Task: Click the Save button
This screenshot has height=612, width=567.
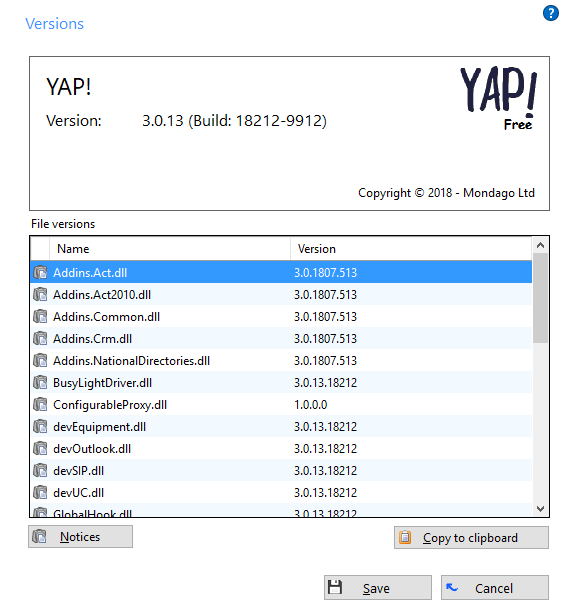Action: [378, 588]
